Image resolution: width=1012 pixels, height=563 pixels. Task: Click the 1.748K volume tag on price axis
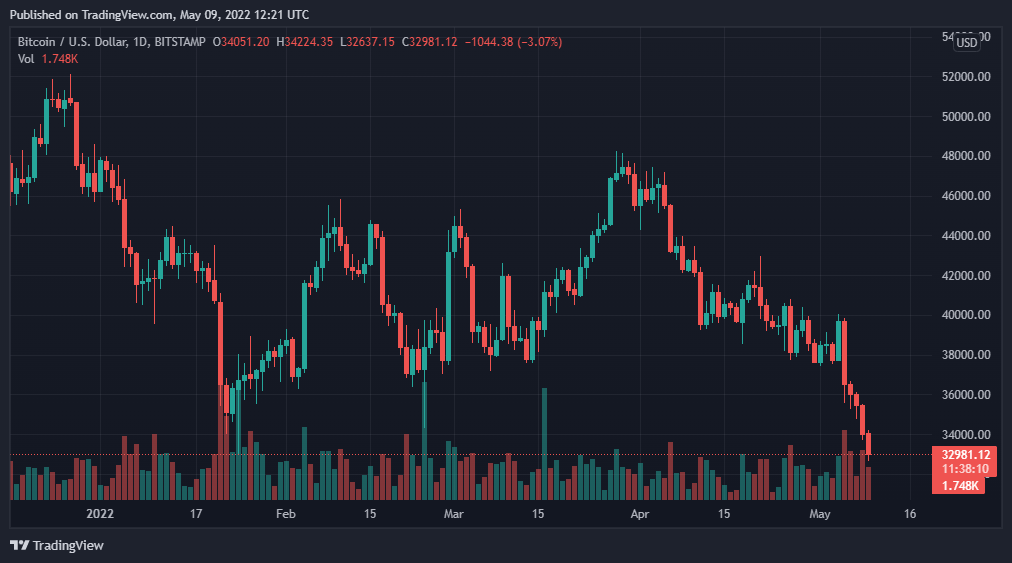[958, 485]
